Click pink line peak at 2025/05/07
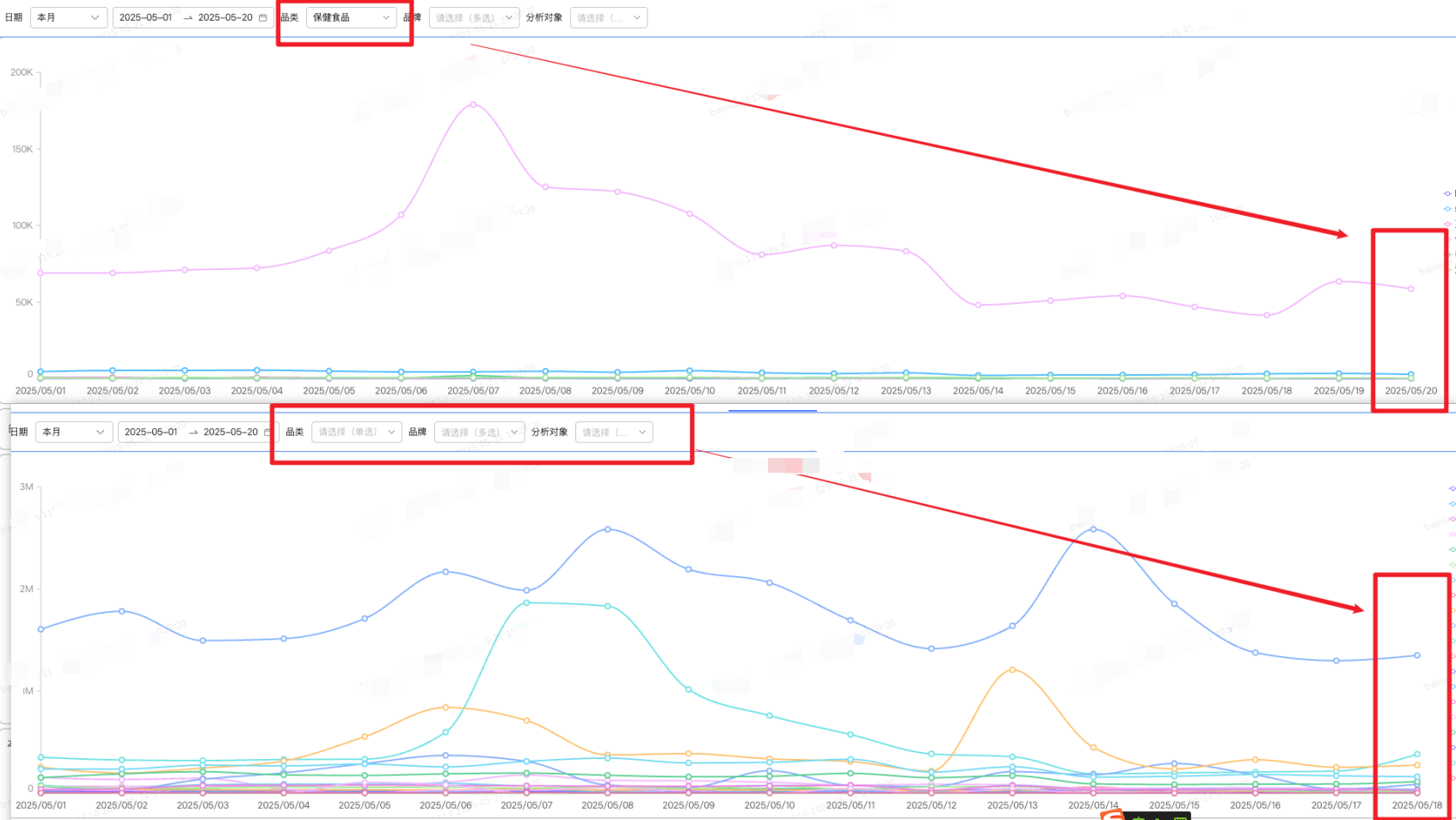This screenshot has width=1456, height=820. [x=473, y=105]
